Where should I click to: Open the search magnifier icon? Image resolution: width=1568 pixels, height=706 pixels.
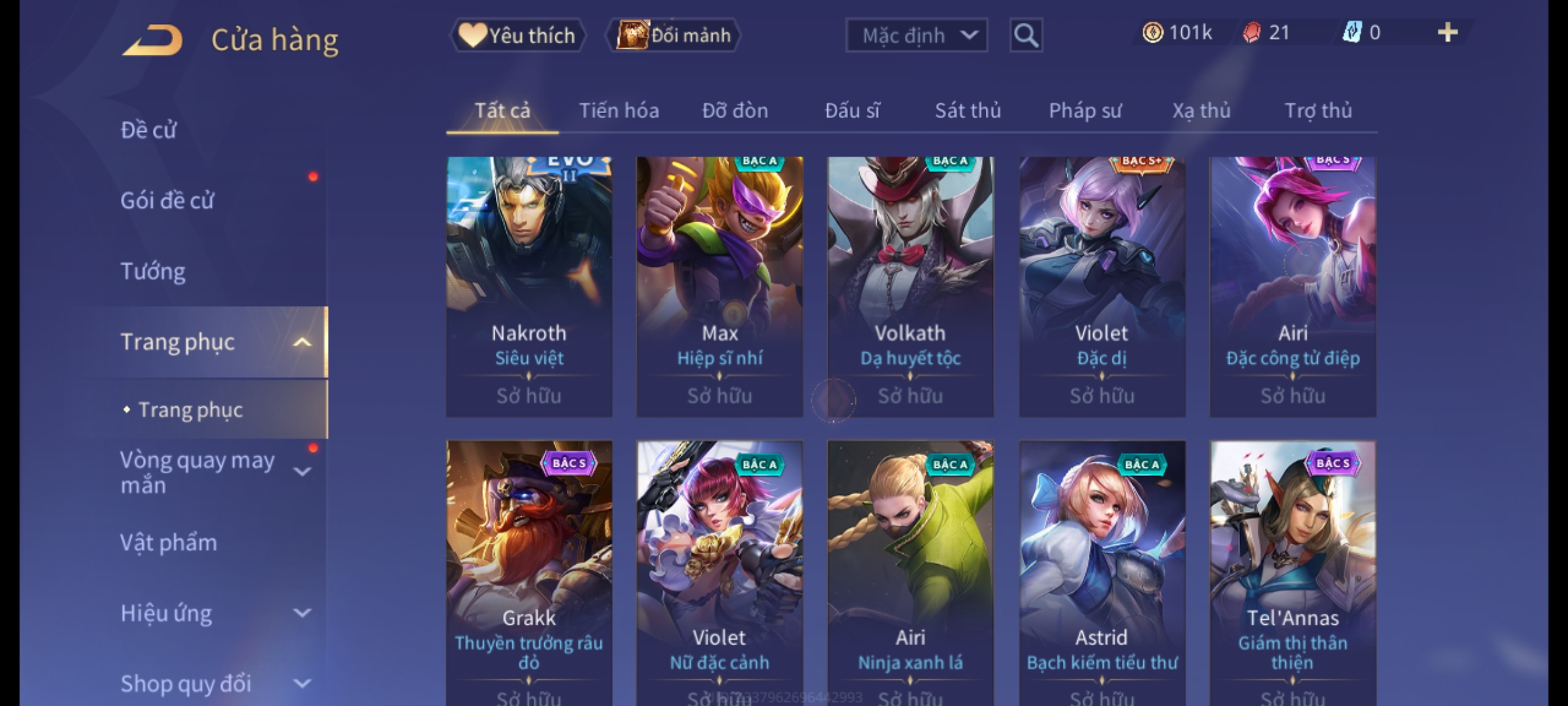click(x=1026, y=35)
